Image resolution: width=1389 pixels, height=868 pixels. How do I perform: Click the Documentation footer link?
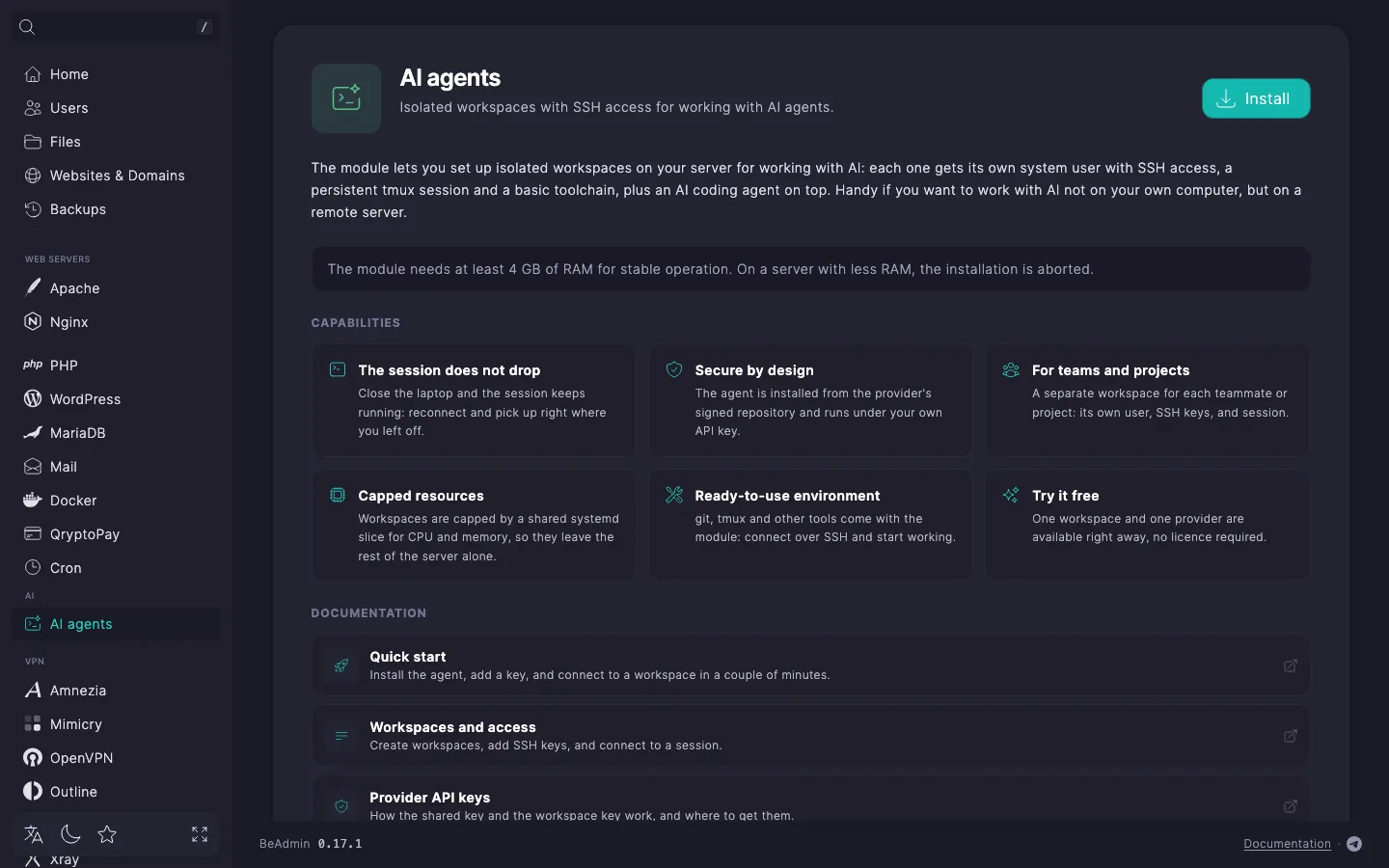1287,844
